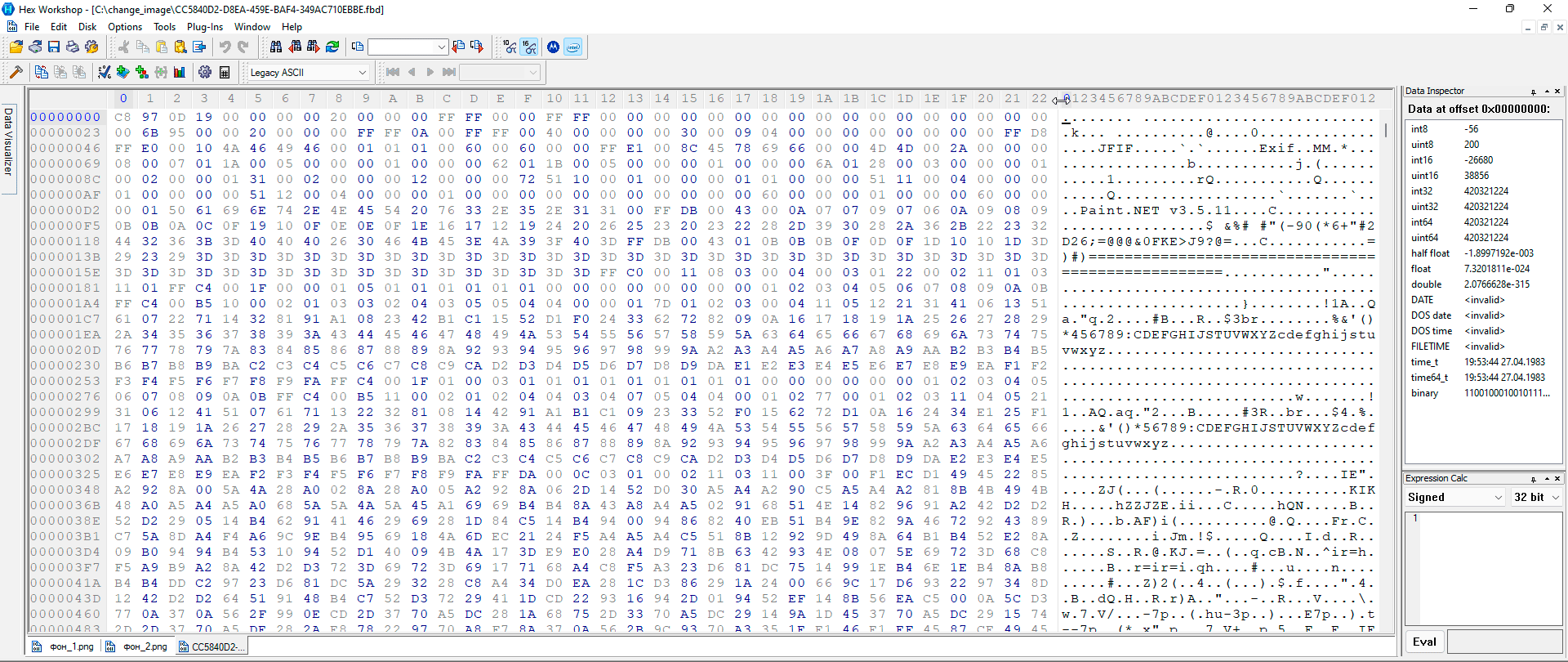Open the Help menu
Viewport: 1568px width, 662px height.
click(x=292, y=27)
